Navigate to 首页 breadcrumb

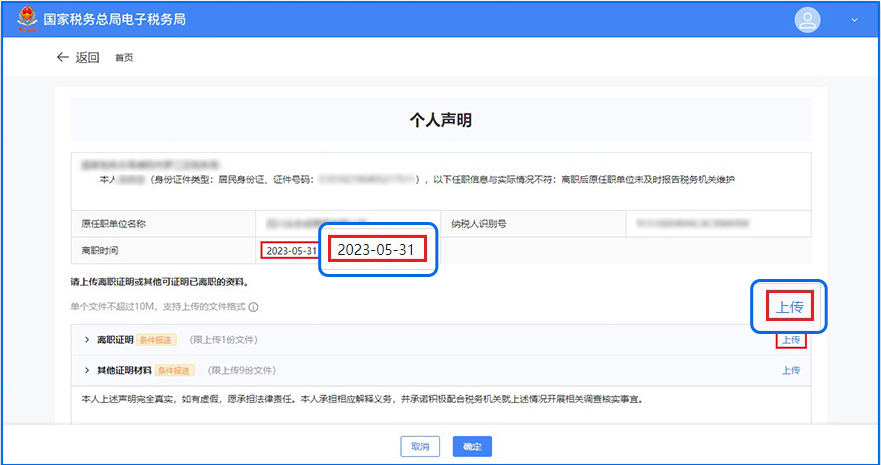point(124,58)
